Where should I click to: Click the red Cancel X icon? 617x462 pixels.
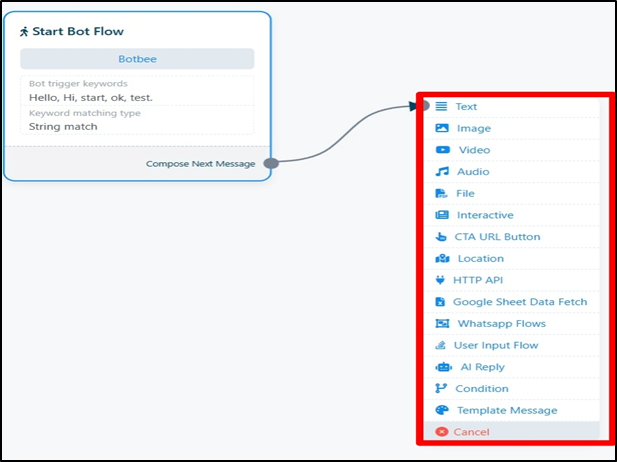pos(442,432)
